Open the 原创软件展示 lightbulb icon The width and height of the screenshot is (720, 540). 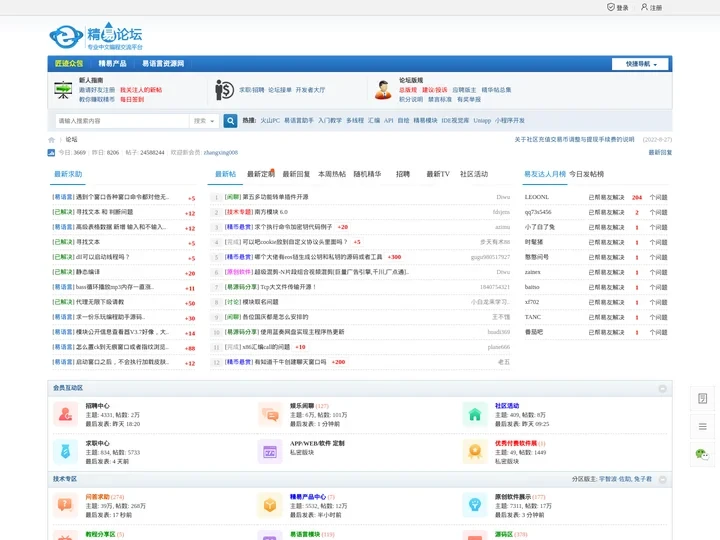tap(475, 505)
